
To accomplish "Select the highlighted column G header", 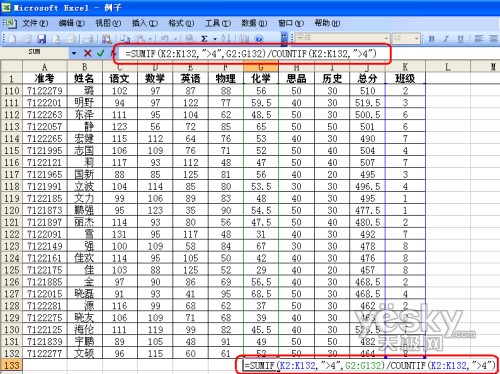I will tap(261, 67).
